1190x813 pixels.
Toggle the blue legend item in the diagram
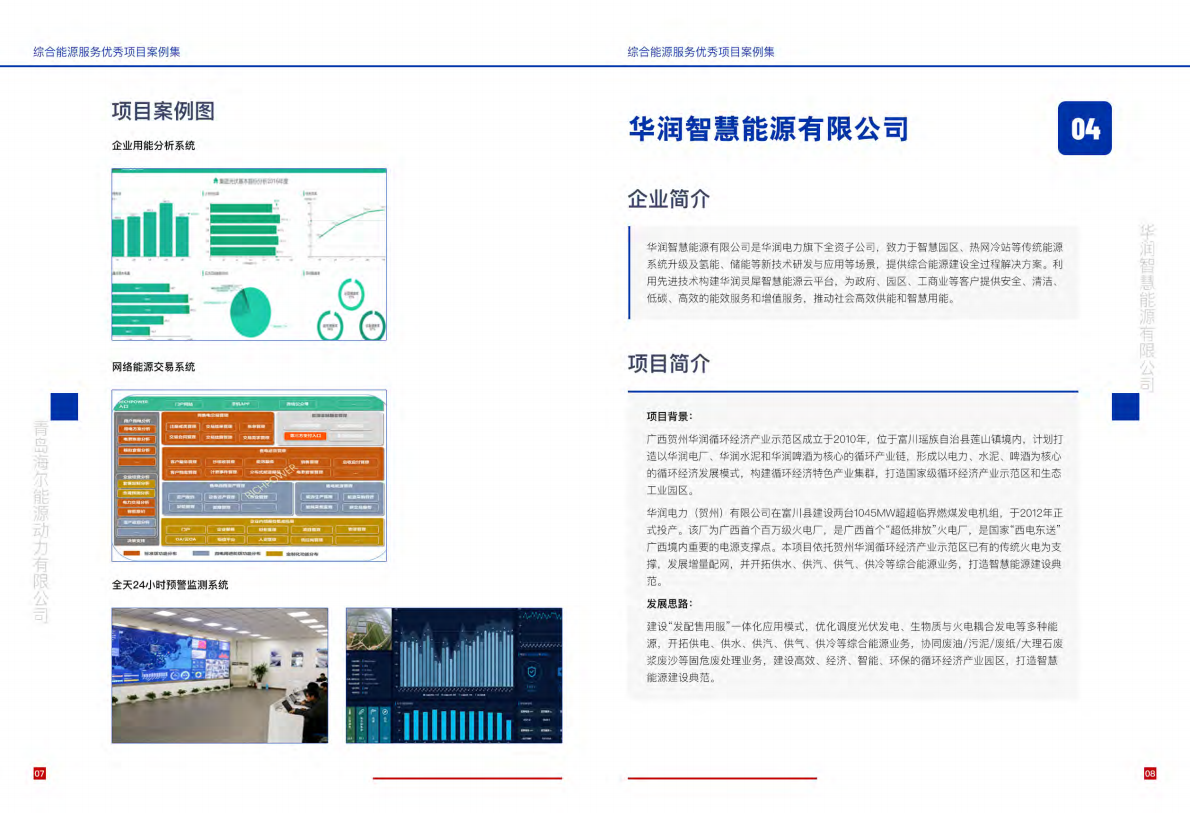(x=203, y=553)
